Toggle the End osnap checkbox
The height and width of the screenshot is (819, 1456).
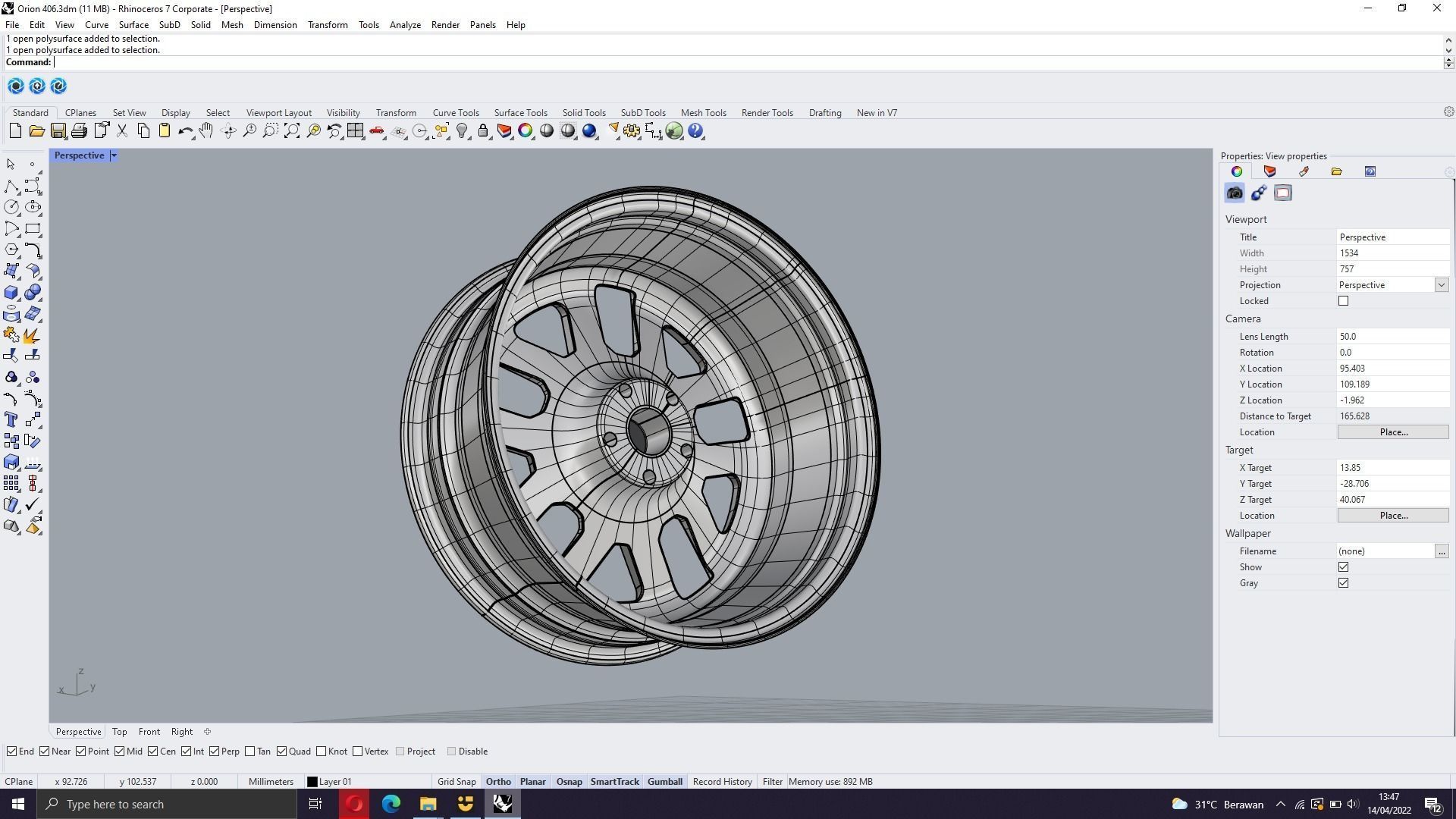tap(12, 752)
